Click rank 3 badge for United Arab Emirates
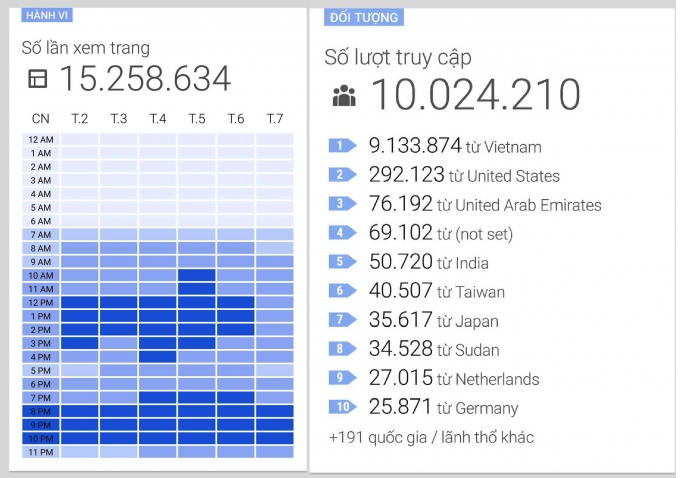Screen dimensions: 680x478 [342, 204]
